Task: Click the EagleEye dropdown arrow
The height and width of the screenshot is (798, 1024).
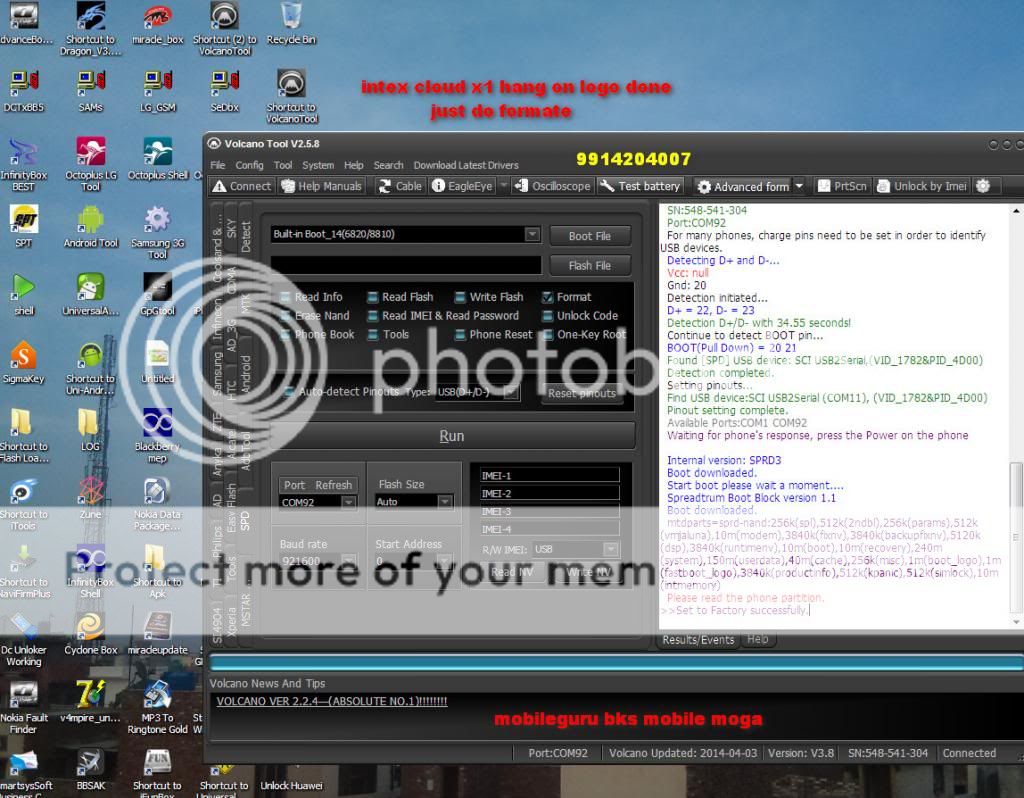Action: [503, 186]
